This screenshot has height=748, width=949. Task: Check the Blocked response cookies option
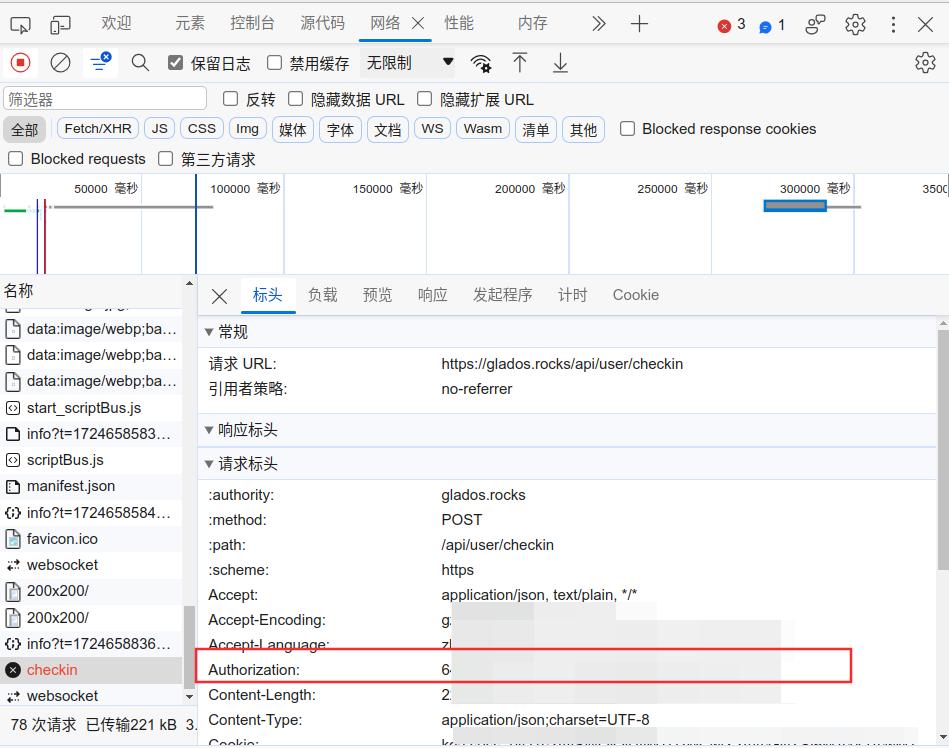point(628,129)
